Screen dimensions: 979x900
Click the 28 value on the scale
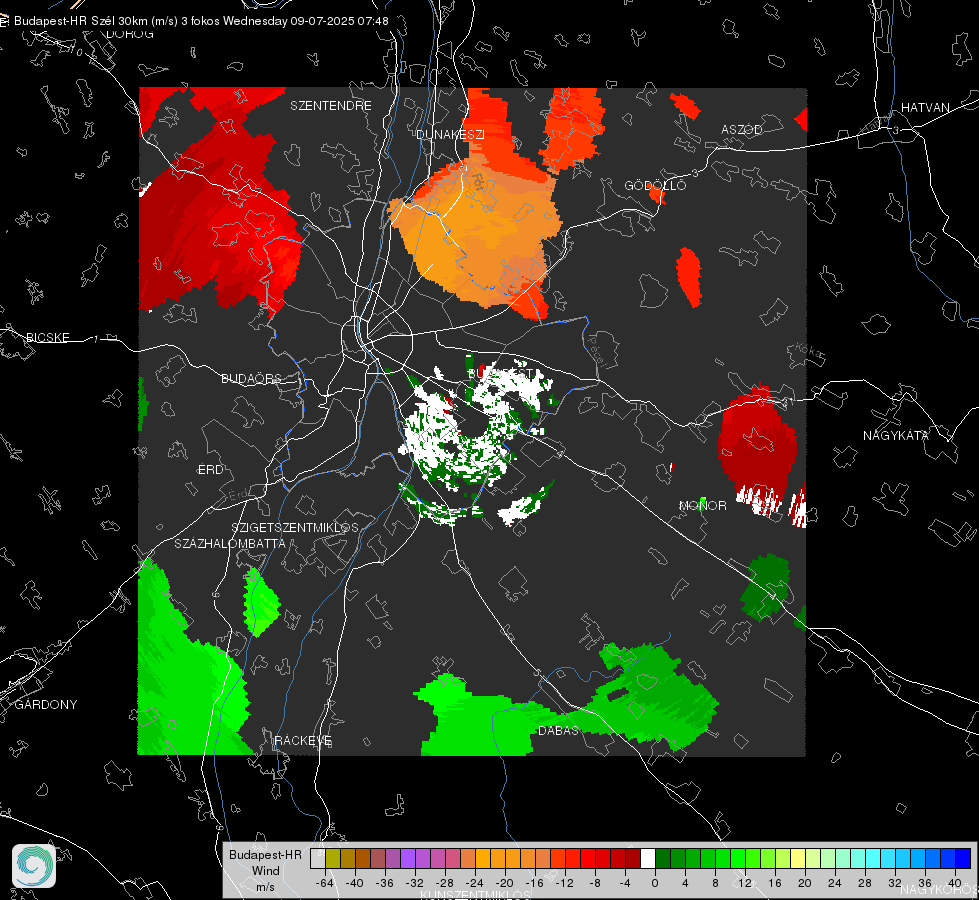pyautogui.click(x=864, y=883)
